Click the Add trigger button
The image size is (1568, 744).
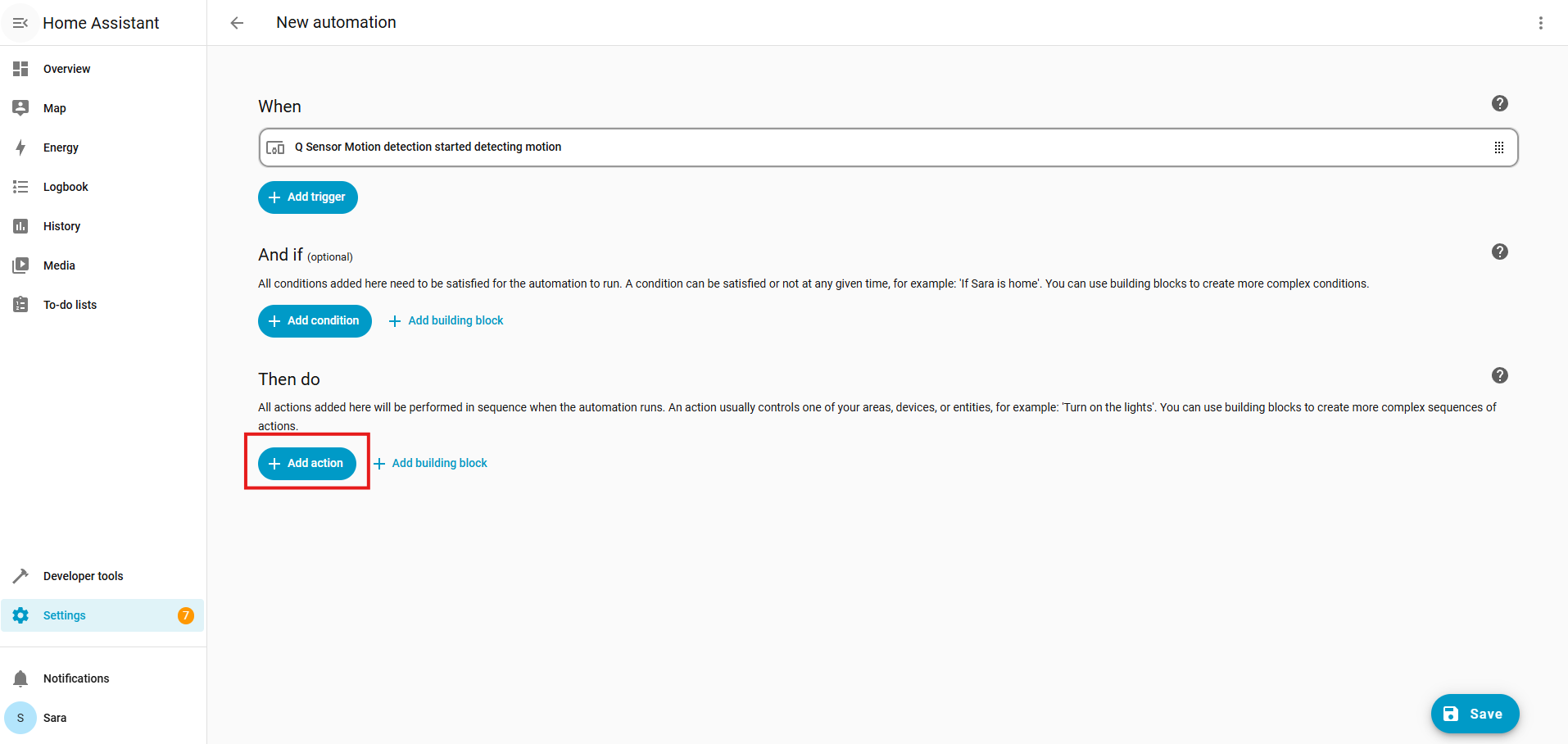pos(308,197)
